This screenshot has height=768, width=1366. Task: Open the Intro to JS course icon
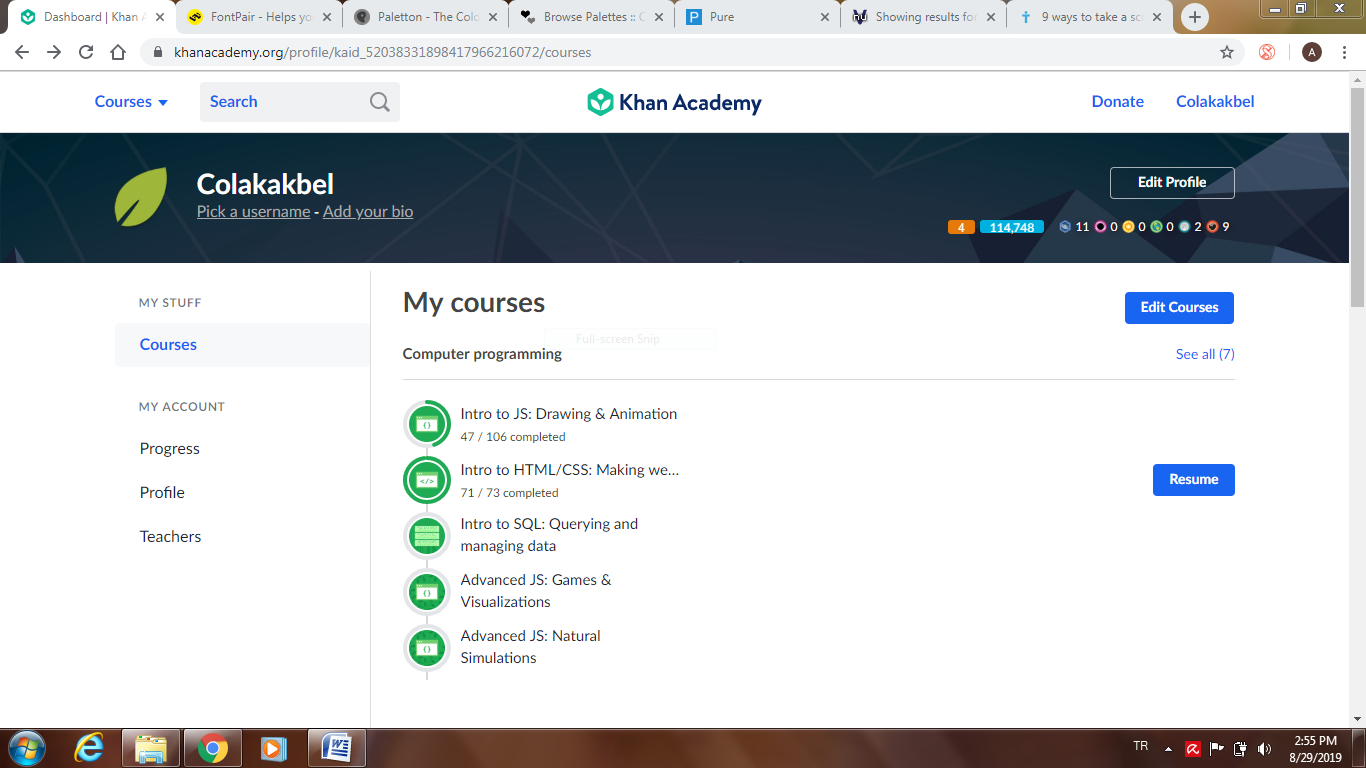pyautogui.click(x=427, y=424)
